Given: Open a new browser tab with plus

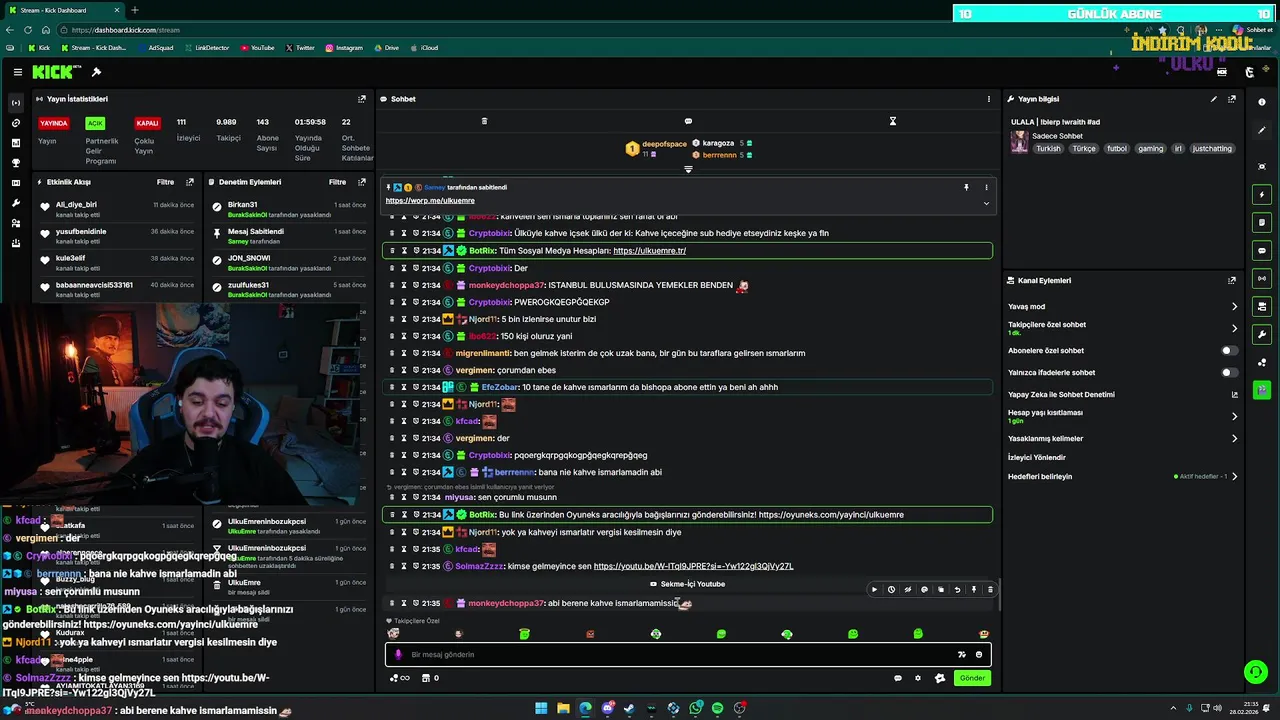Looking at the screenshot, I should [x=135, y=10].
